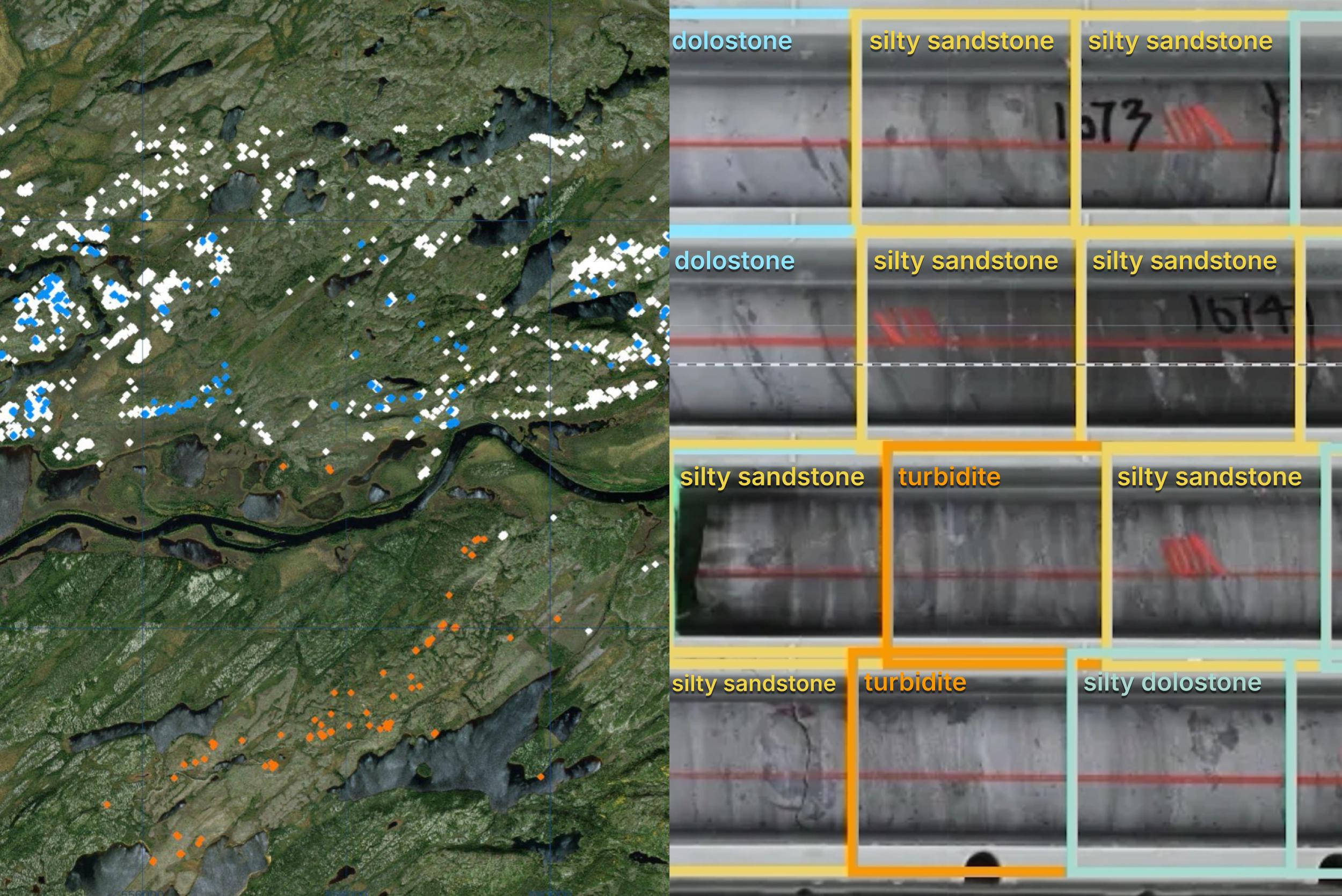Select the turbidite label in the bottom core row
Screen dimensions: 1342x896
[x=915, y=683]
